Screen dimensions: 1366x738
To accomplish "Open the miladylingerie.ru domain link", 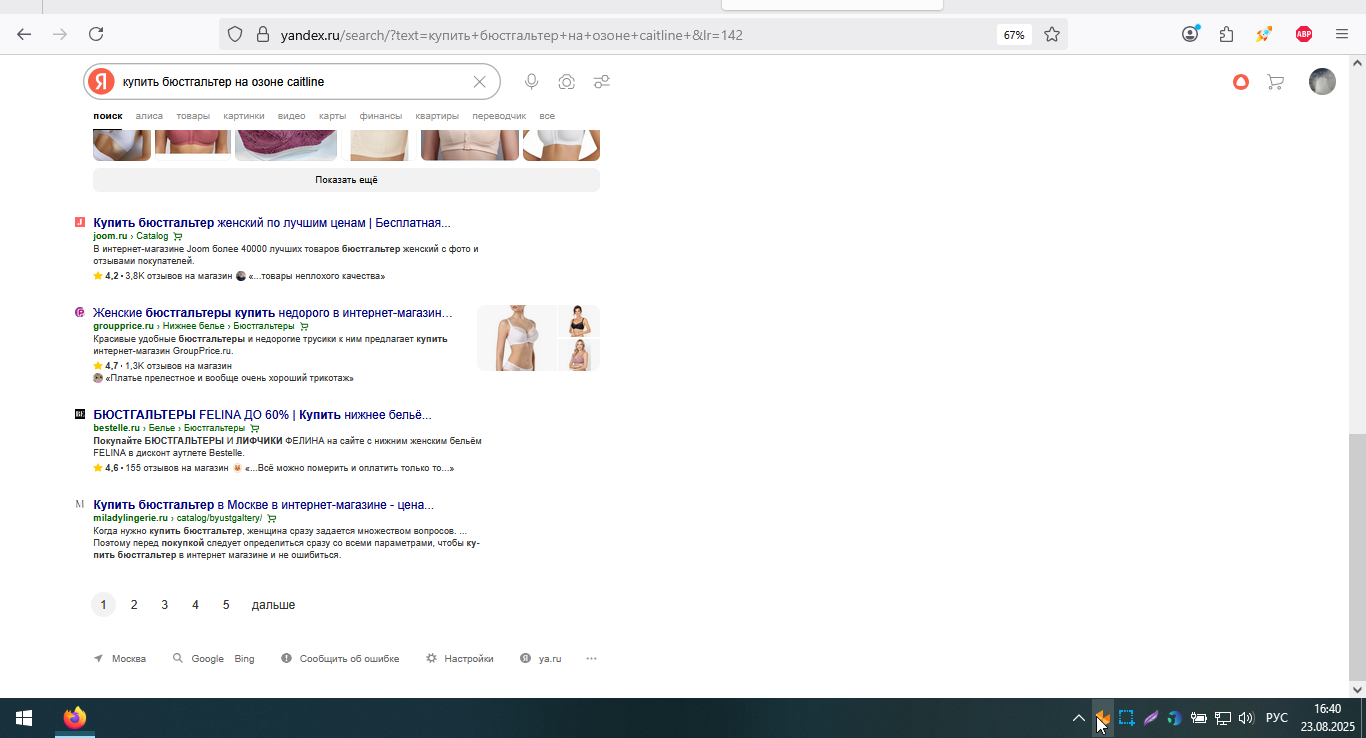I will 131,519.
